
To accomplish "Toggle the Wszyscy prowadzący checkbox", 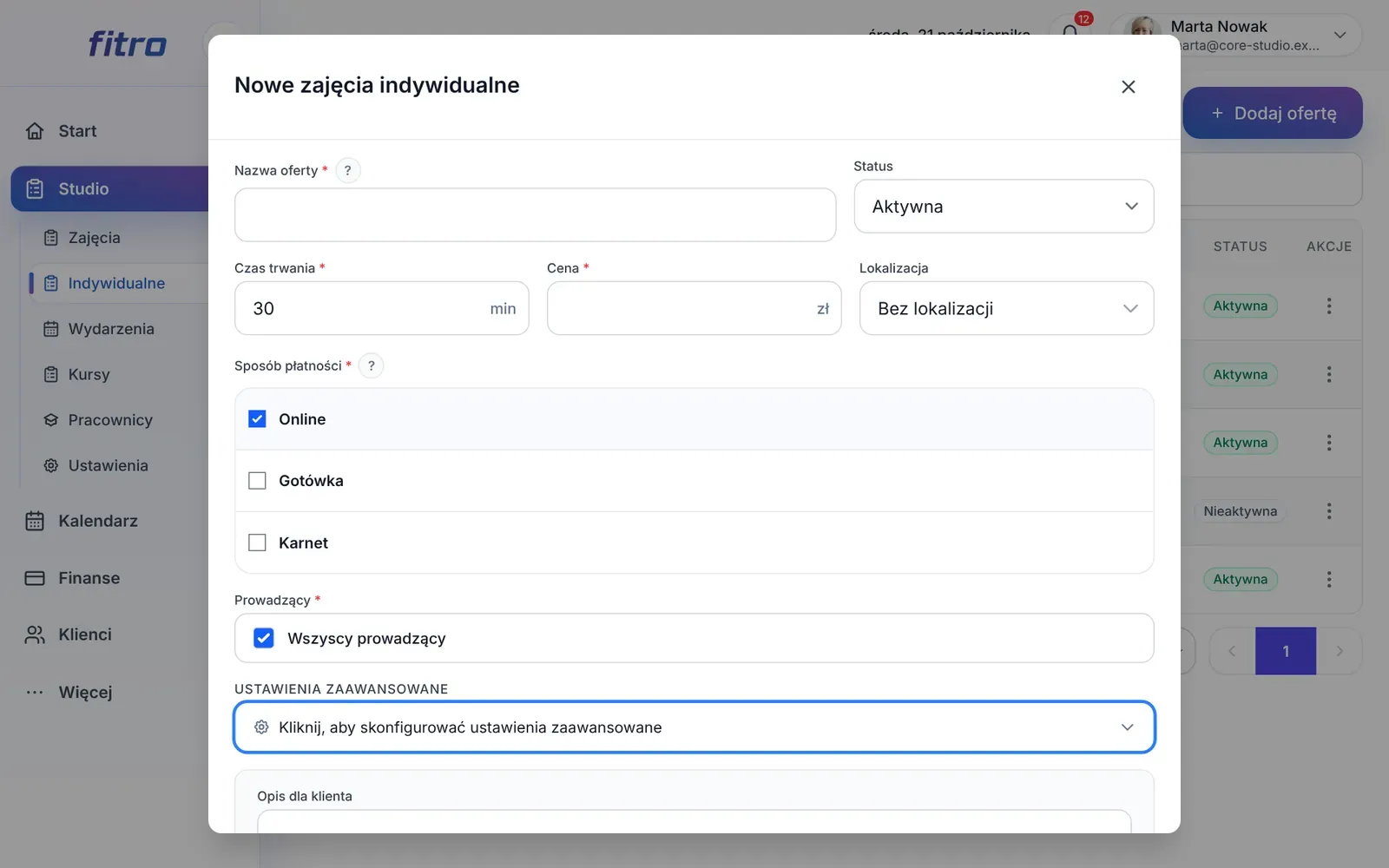I will click(264, 638).
